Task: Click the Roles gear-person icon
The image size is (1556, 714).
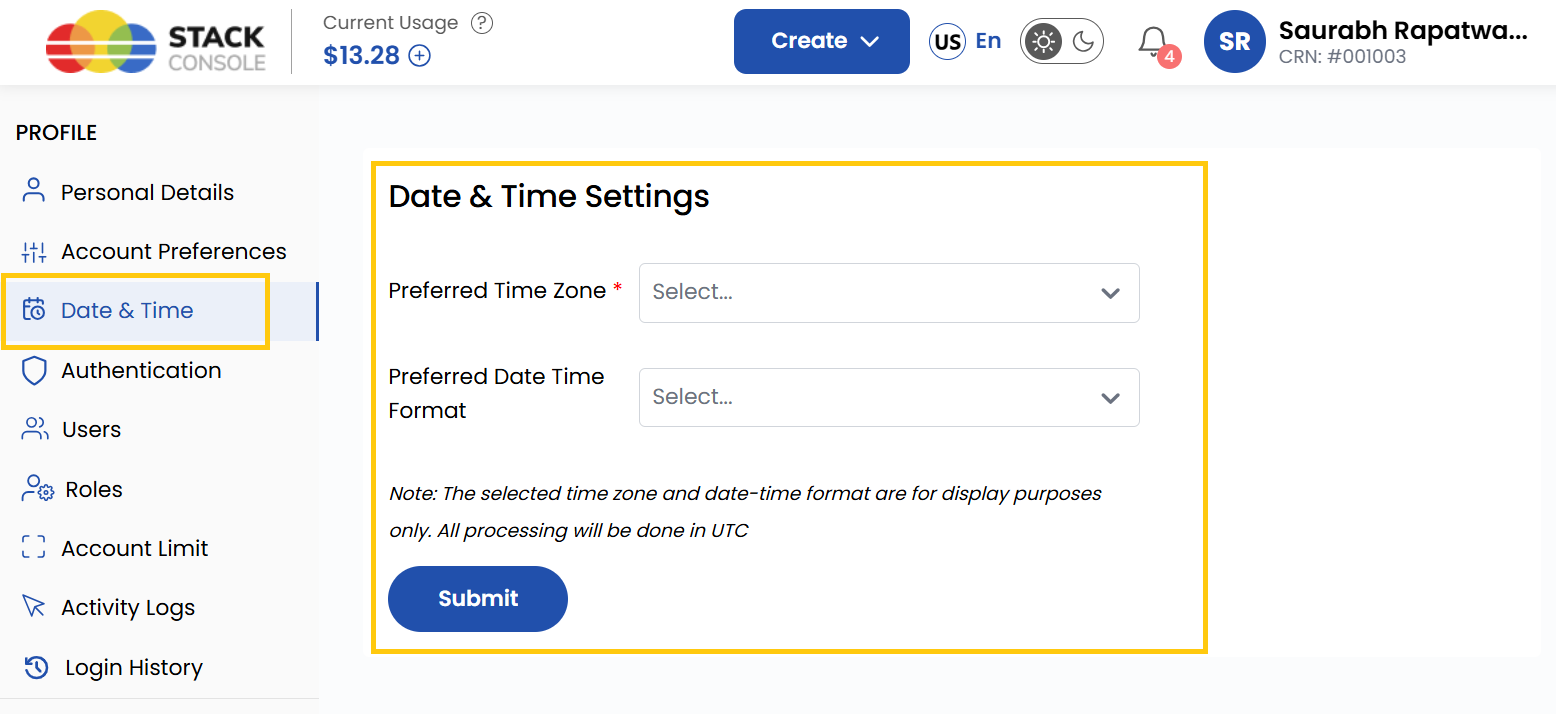Action: click(33, 488)
